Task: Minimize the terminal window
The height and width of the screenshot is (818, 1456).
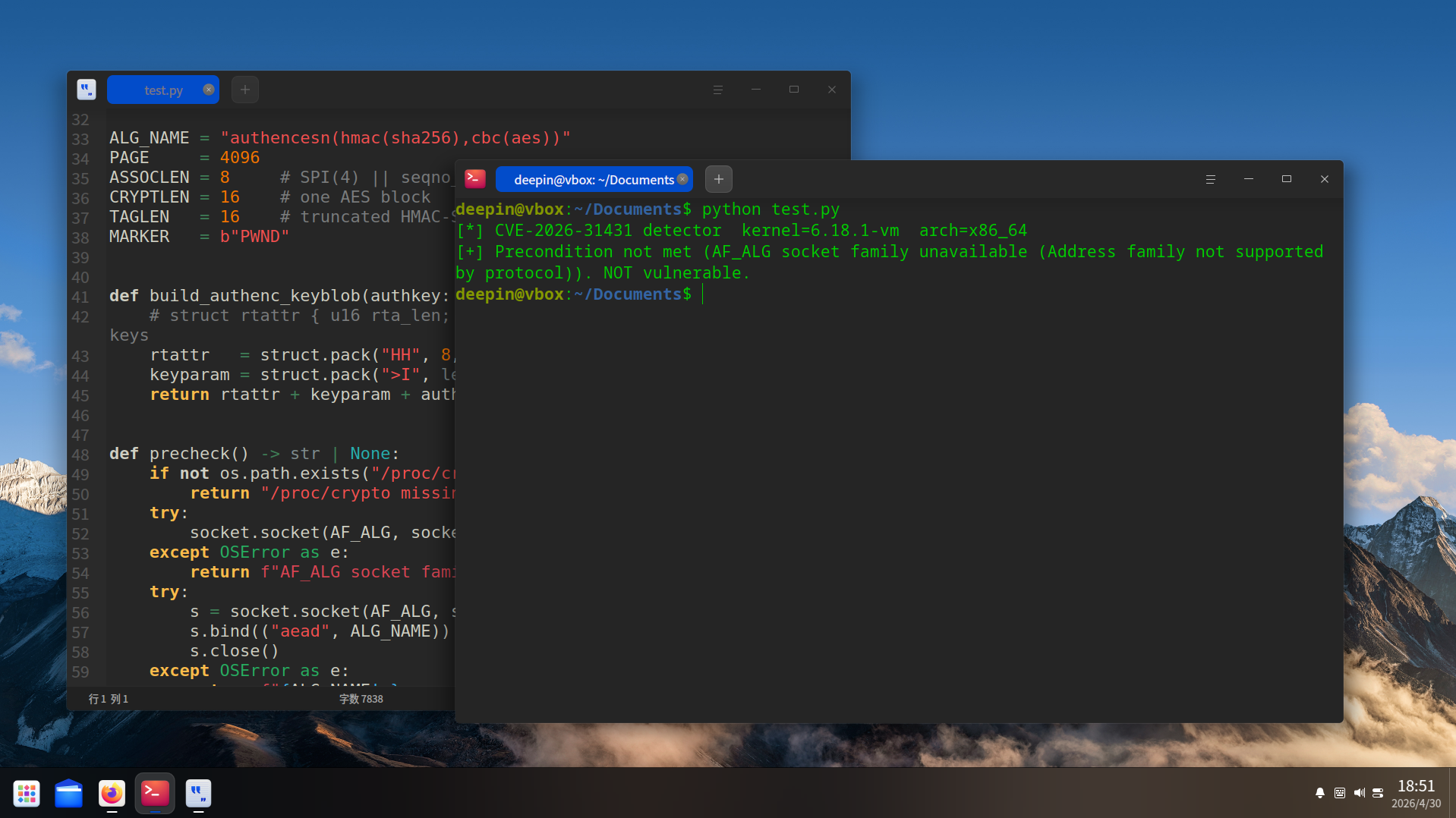Action: tap(1249, 179)
